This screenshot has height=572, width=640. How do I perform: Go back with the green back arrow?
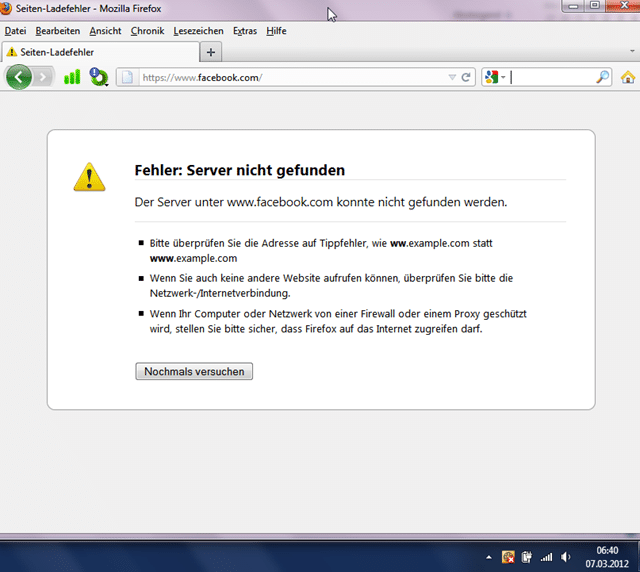click(x=19, y=77)
